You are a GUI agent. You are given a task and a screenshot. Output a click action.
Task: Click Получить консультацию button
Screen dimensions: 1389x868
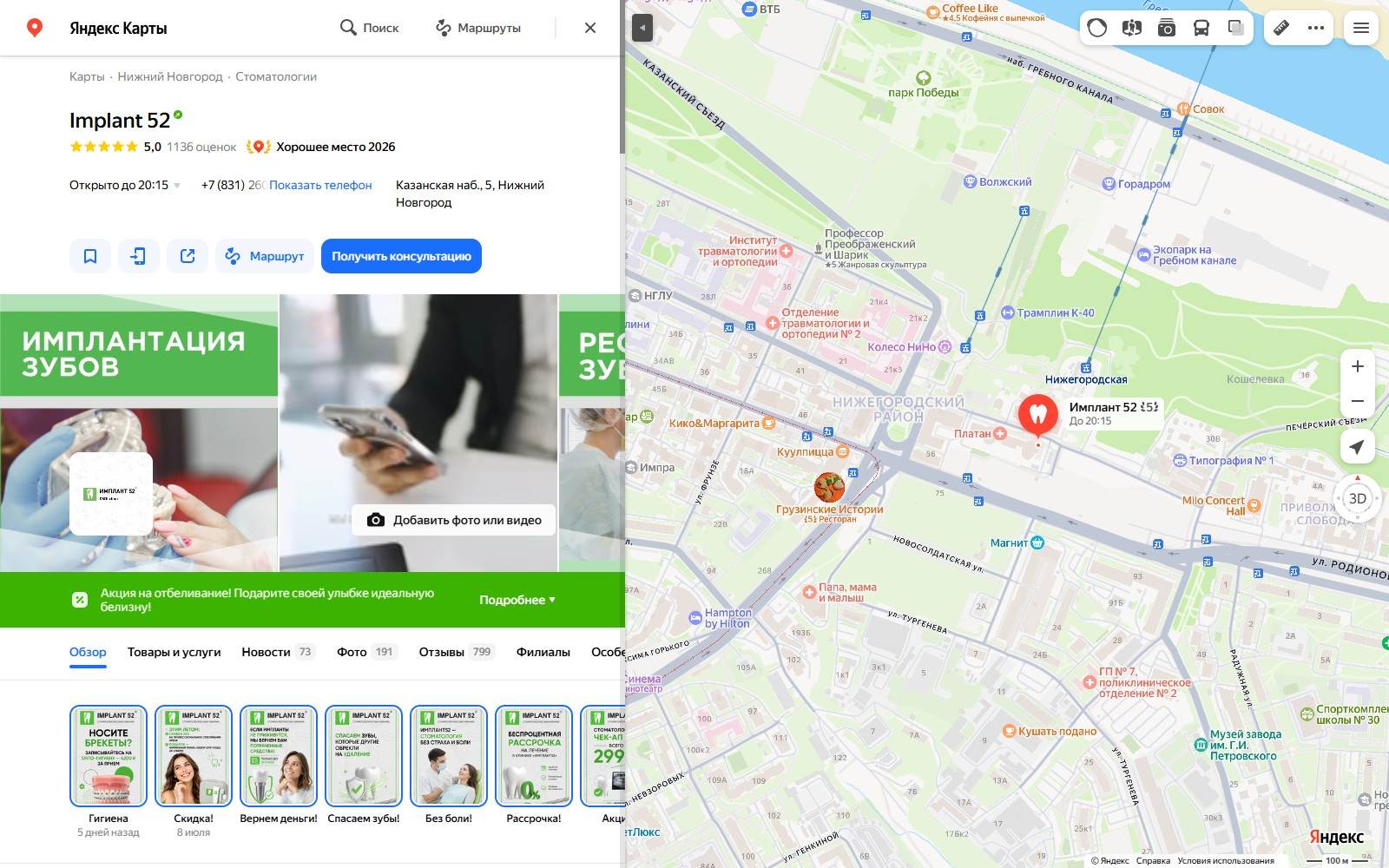[x=401, y=256]
